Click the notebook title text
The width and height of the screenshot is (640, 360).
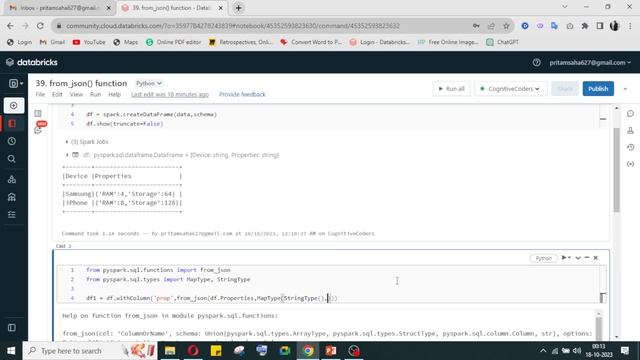(81, 83)
